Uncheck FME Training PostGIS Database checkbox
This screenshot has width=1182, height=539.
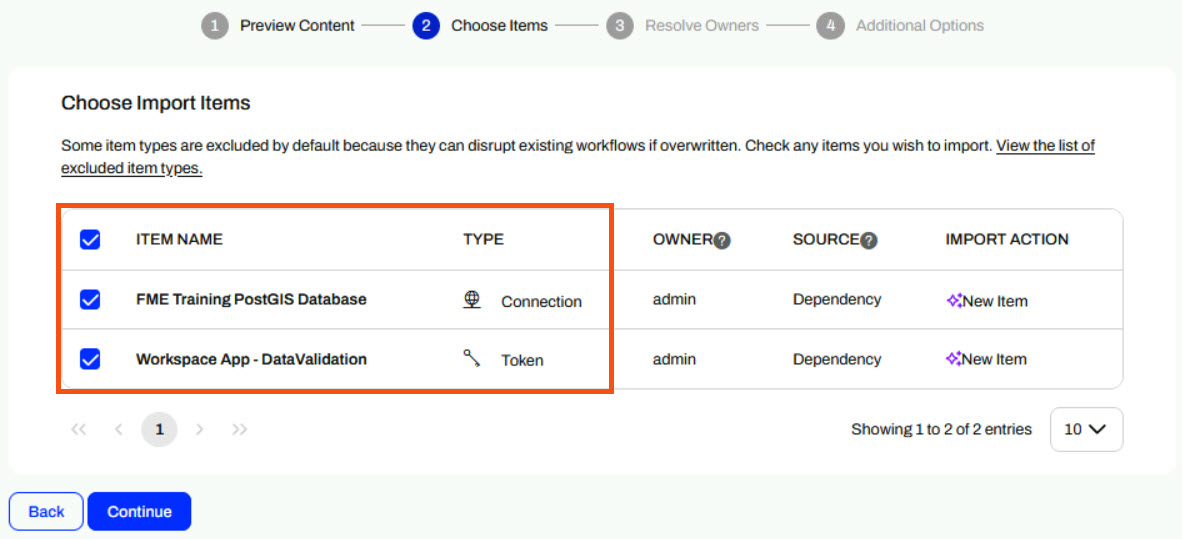point(90,299)
